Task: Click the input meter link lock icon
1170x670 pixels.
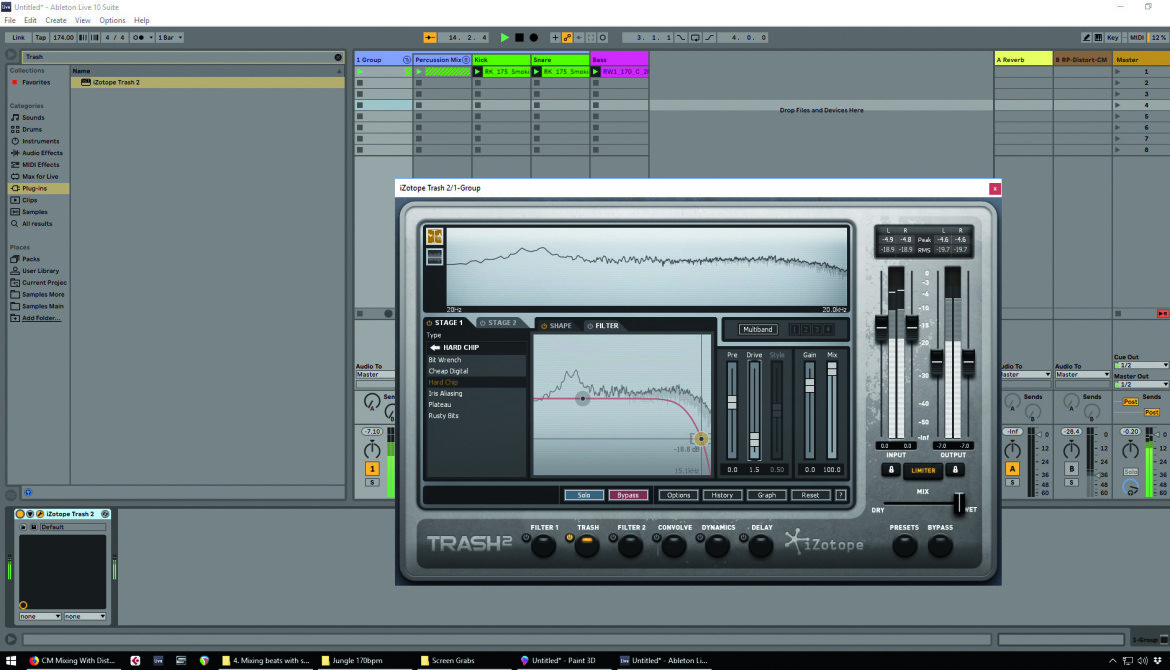Action: click(x=891, y=470)
